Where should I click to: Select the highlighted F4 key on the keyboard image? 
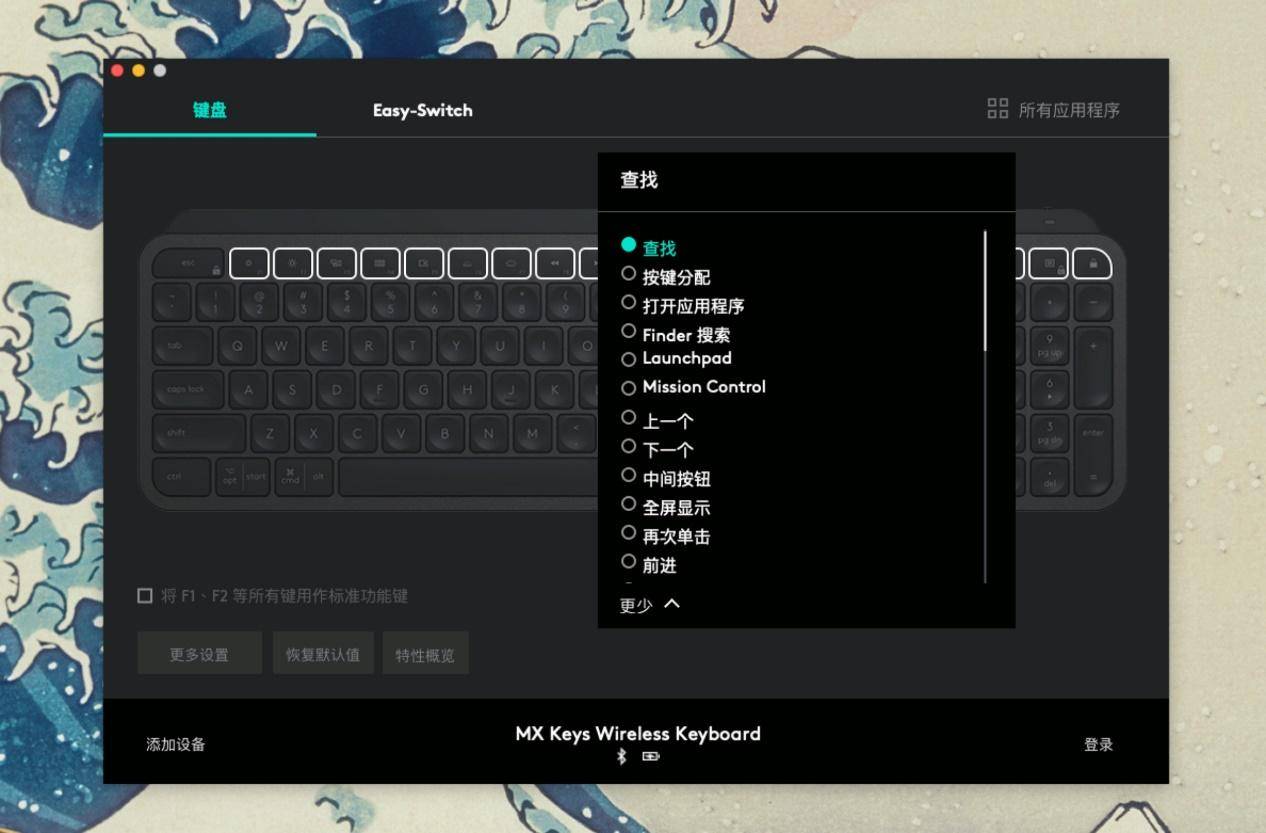[x=381, y=264]
